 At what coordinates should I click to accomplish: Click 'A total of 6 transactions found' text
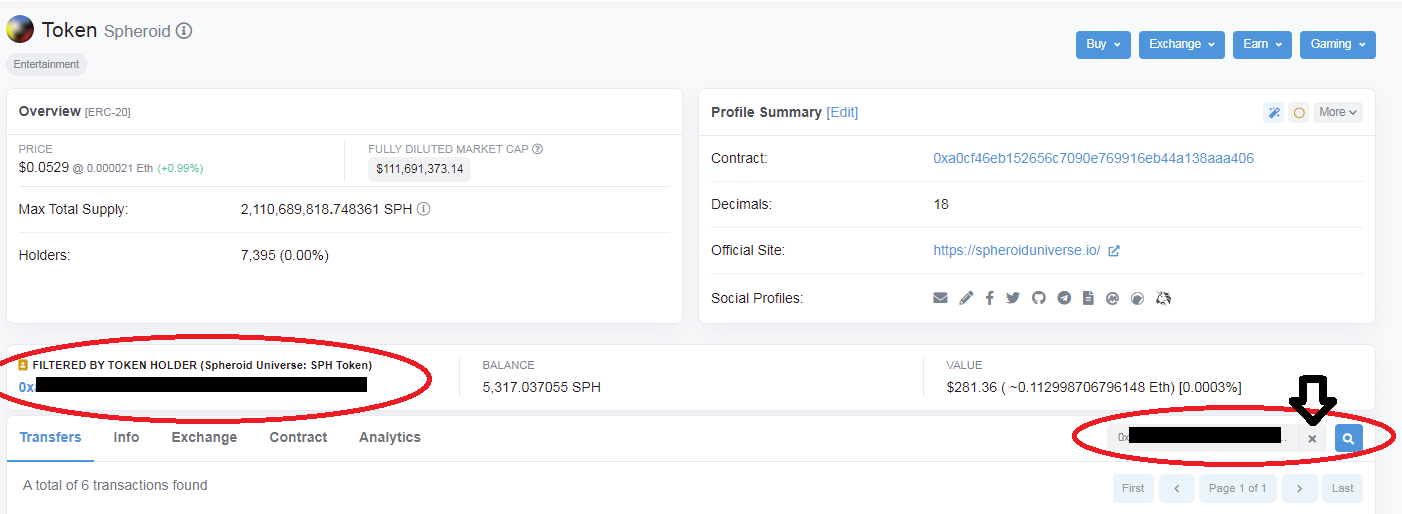(115, 485)
